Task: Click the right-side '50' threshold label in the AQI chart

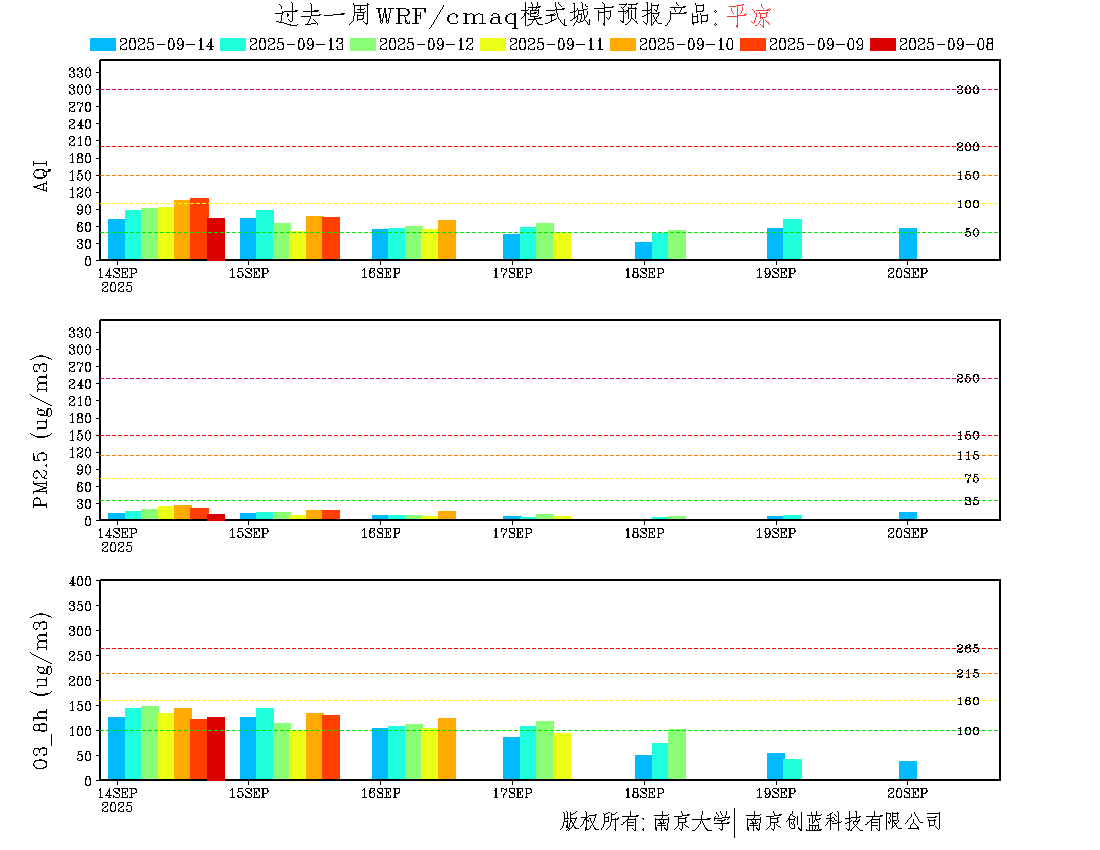Action: pos(972,233)
